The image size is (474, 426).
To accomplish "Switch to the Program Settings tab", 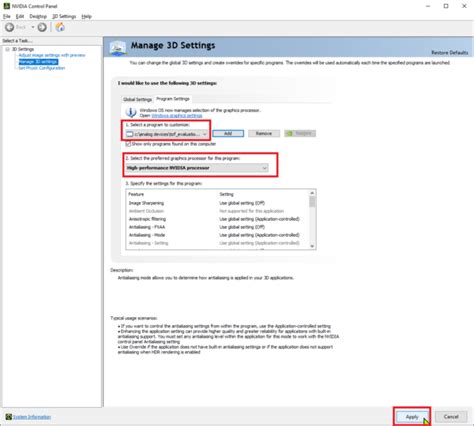I will coord(173,99).
